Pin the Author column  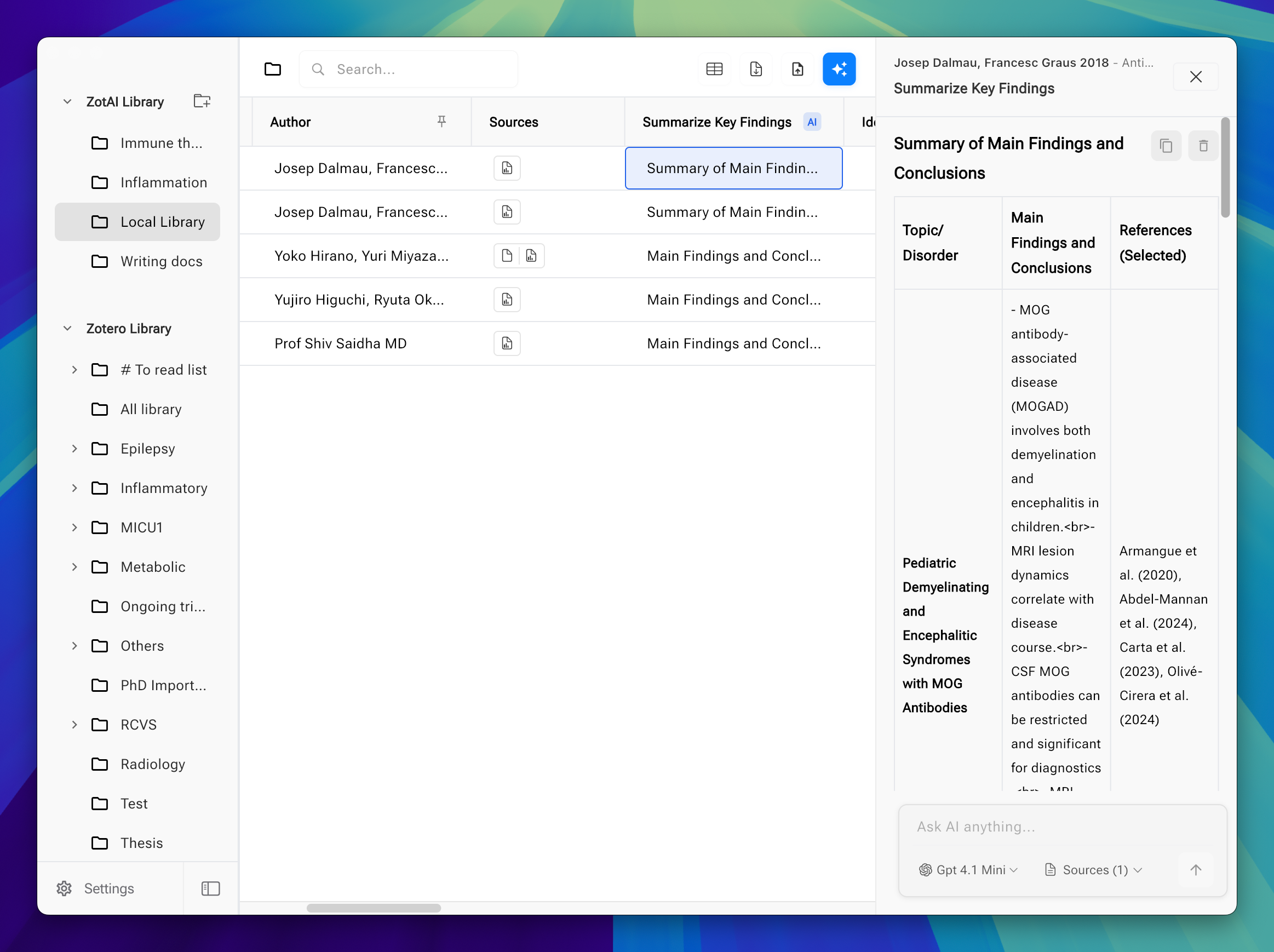[441, 122]
